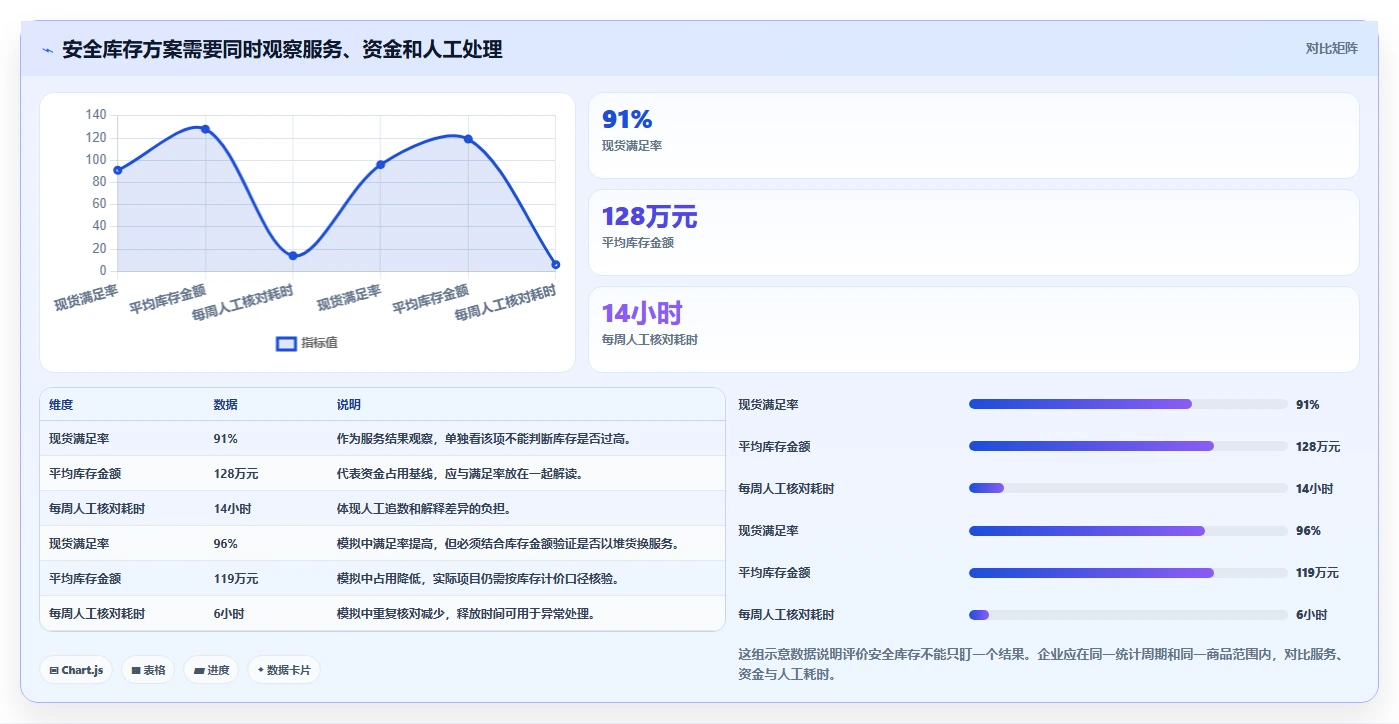Click the 96% progress bar
1399x724 pixels.
[1128, 530]
